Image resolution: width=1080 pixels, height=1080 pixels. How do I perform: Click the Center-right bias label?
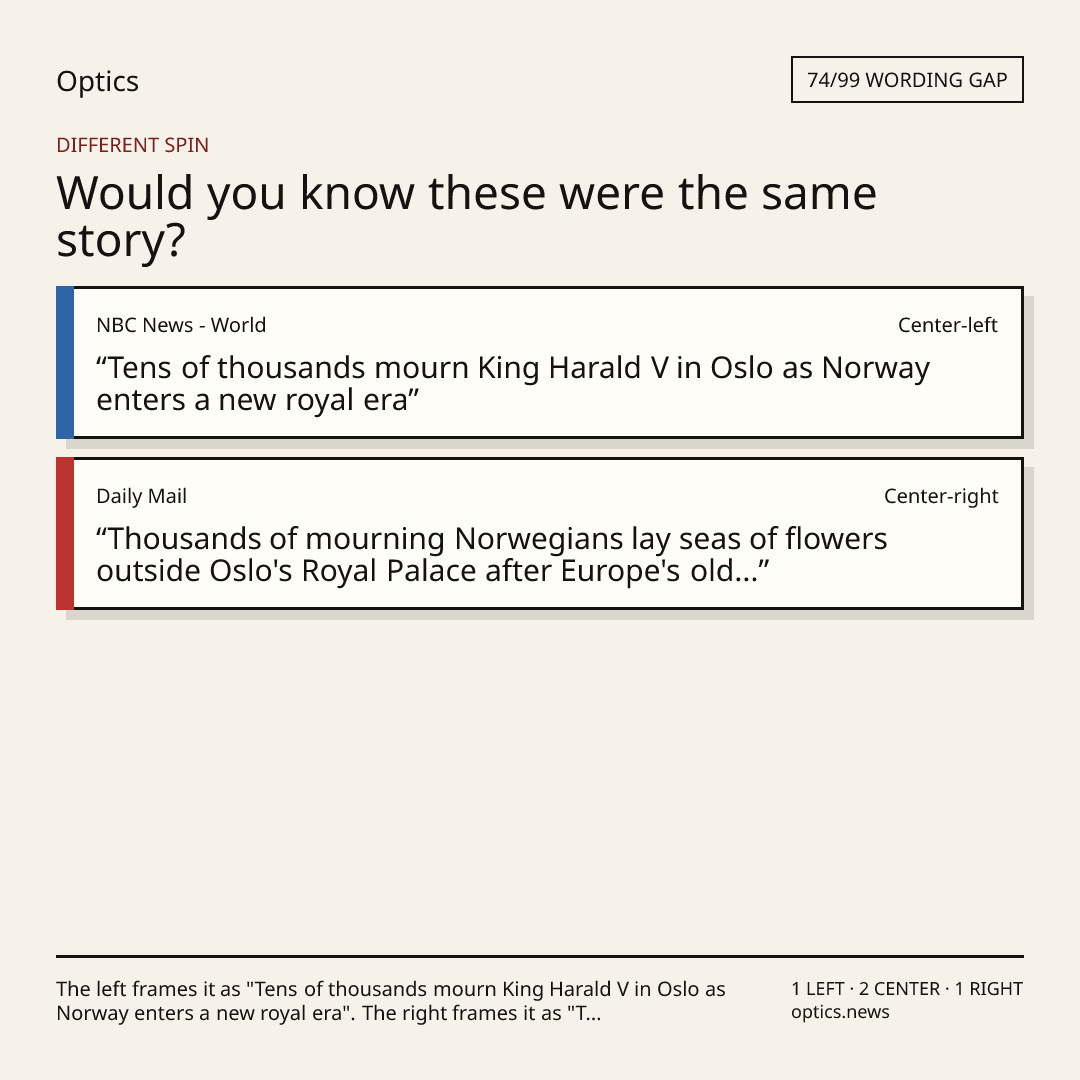tap(941, 496)
